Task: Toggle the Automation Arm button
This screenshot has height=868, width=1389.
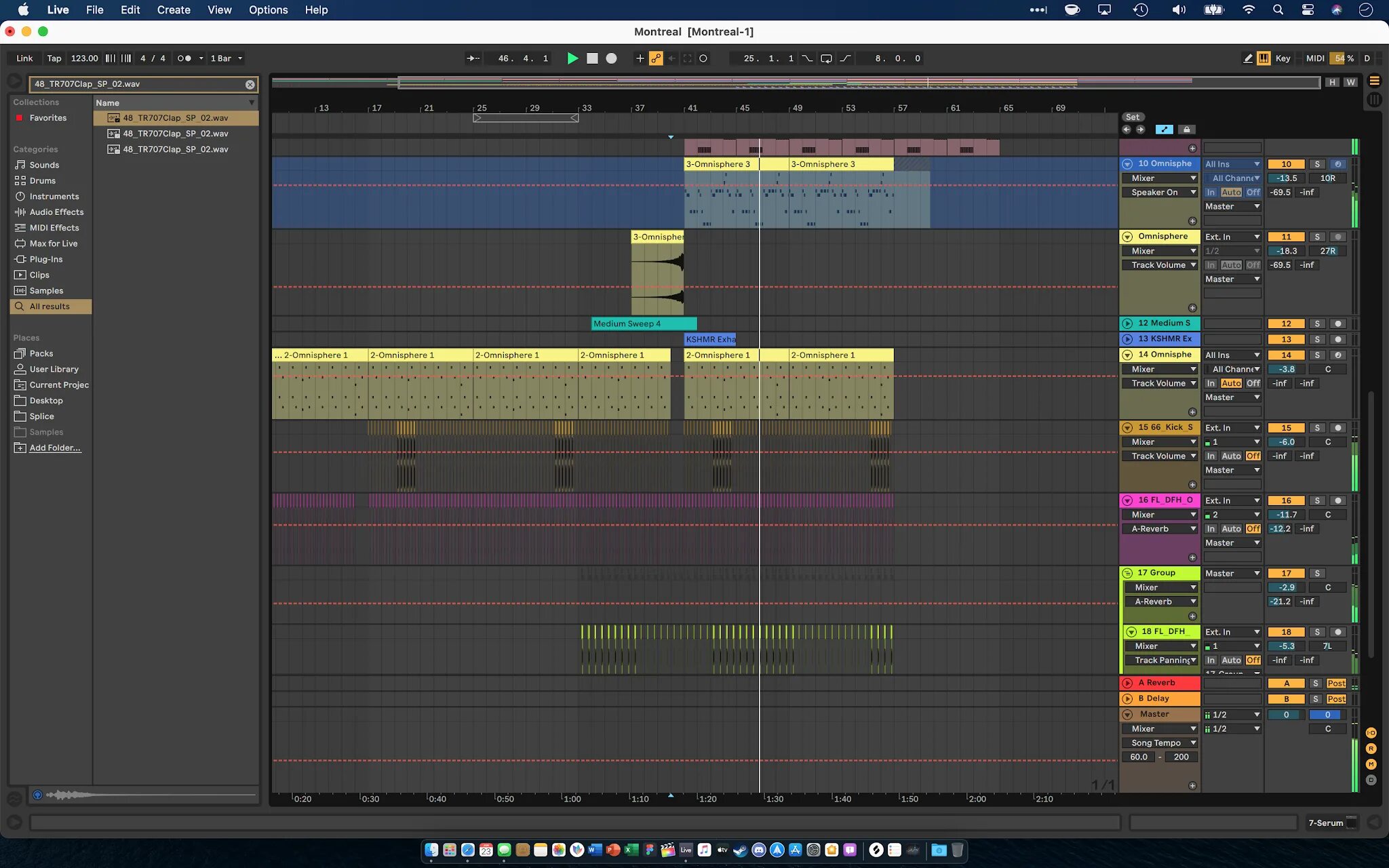Action: point(656,58)
